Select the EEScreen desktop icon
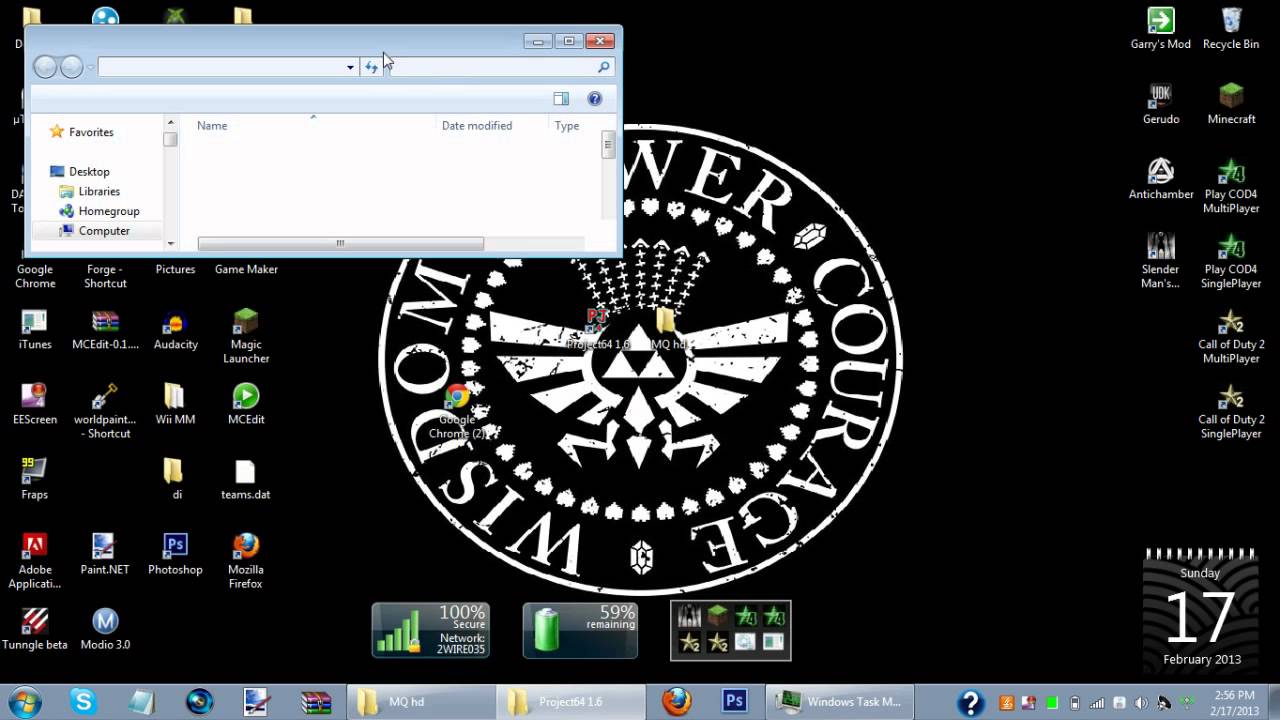1280x720 pixels. pyautogui.click(x=35, y=403)
